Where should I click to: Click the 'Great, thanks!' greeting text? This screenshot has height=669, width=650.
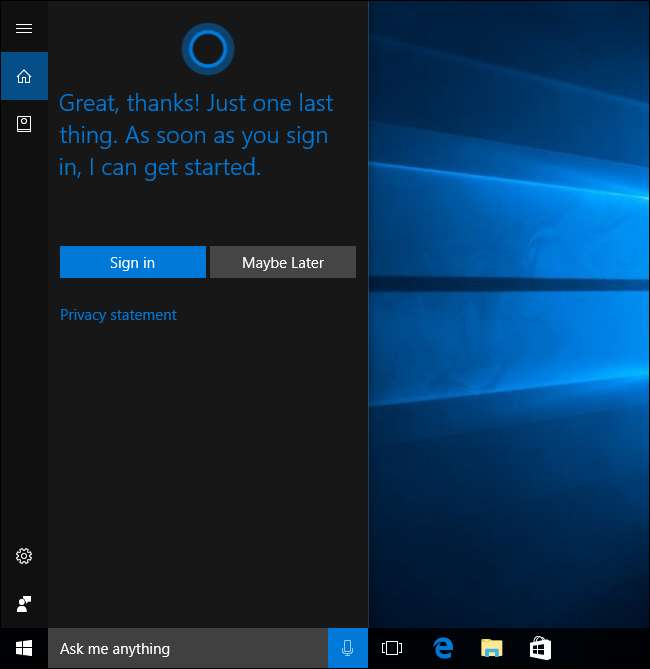196,135
